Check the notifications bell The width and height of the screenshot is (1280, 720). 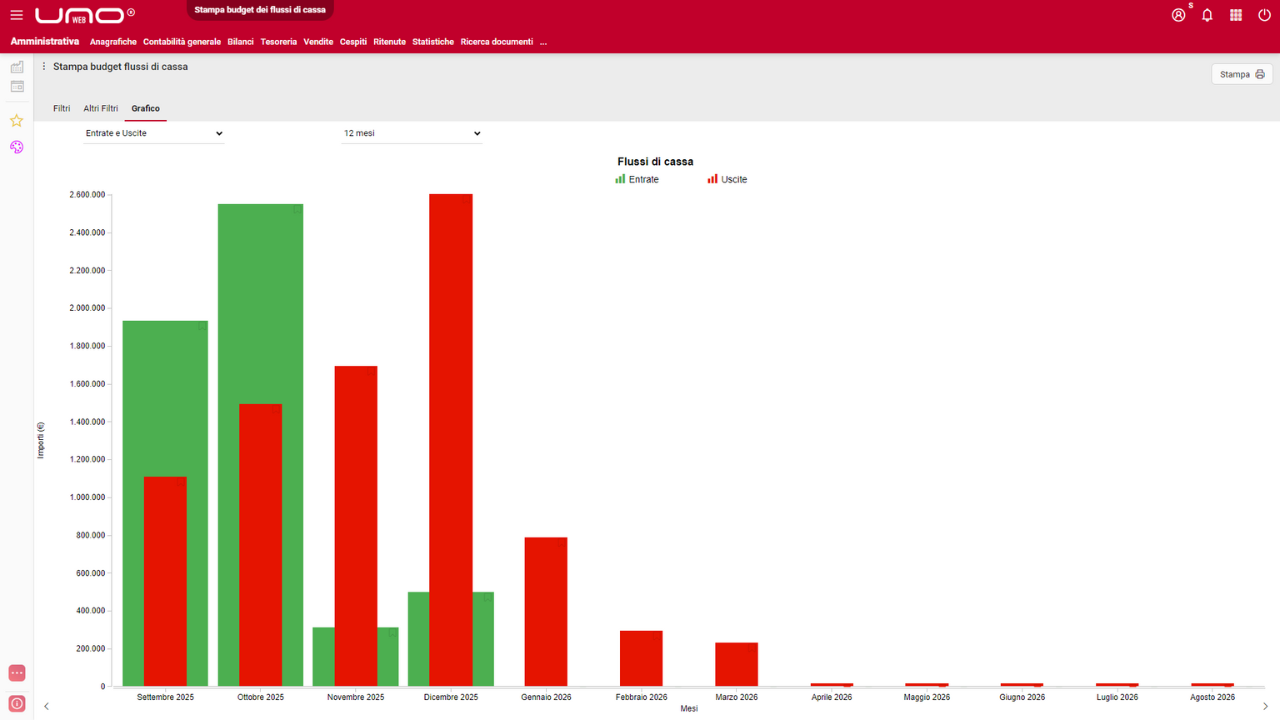(x=1207, y=15)
